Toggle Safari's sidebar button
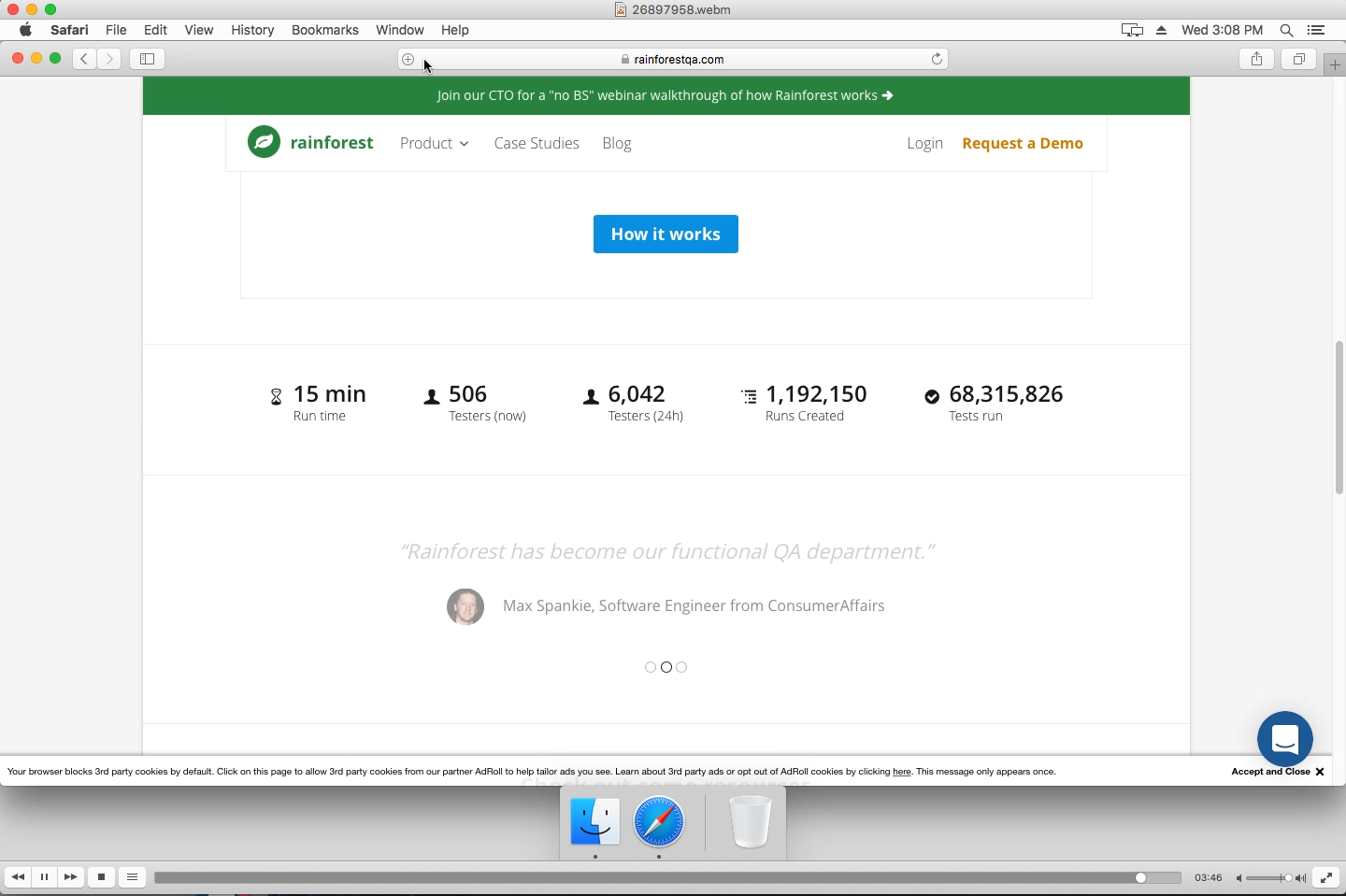 click(x=148, y=59)
